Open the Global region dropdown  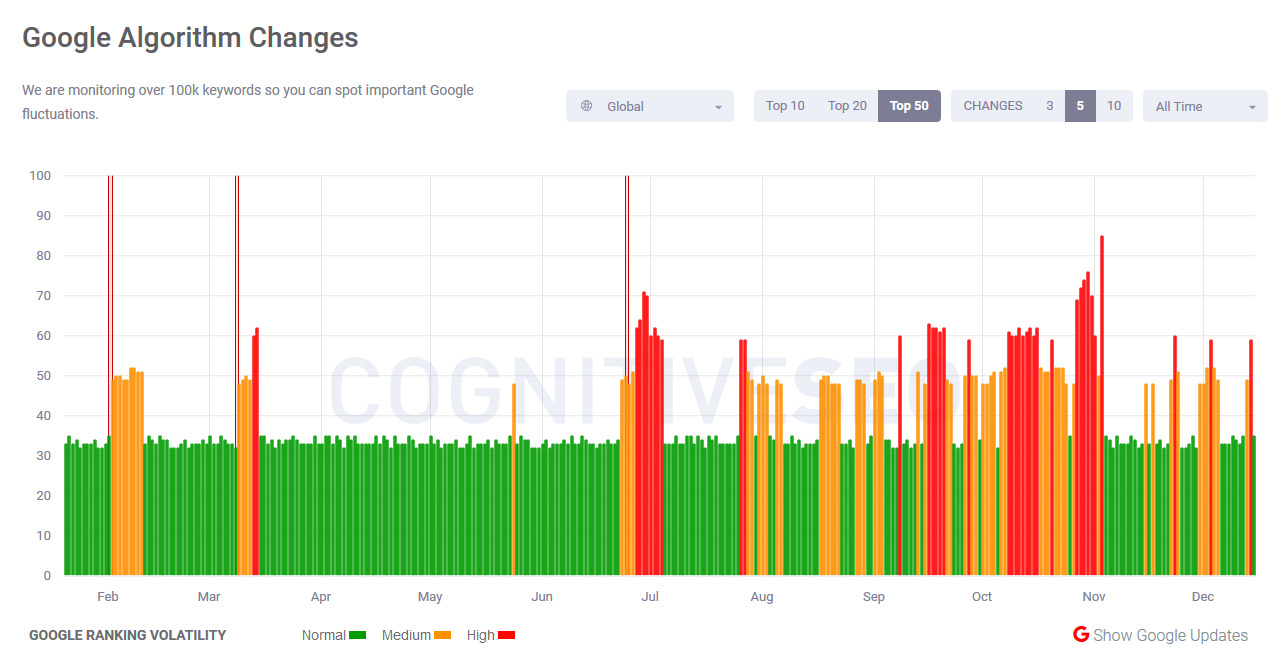(x=650, y=105)
